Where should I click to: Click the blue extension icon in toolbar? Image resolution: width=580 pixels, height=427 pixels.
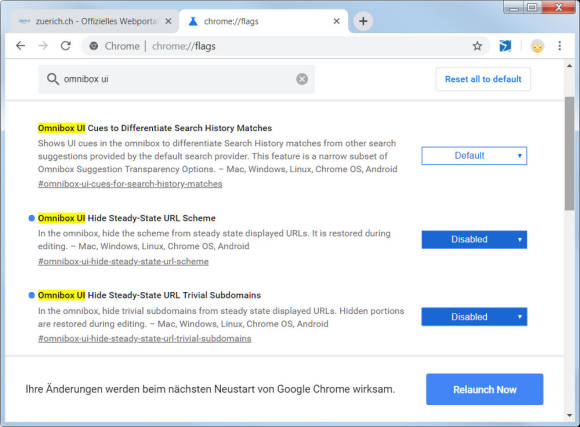tap(505, 46)
